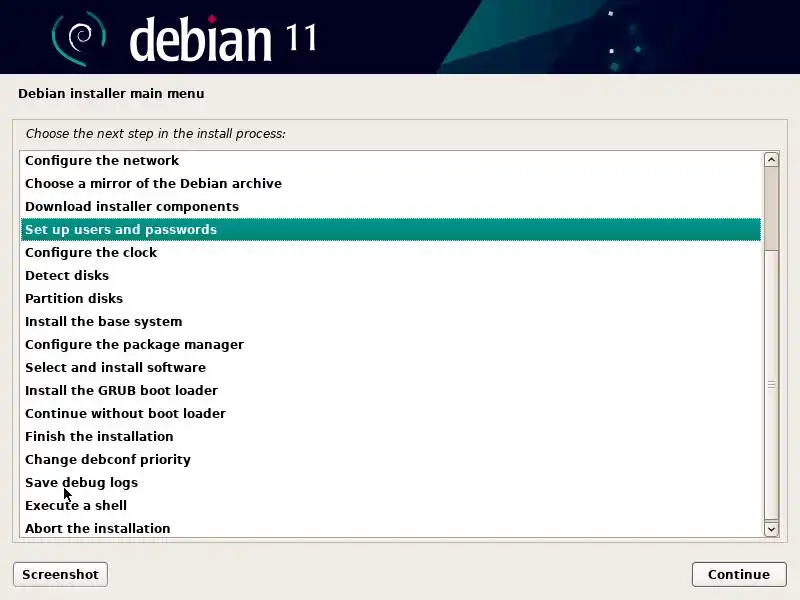Select Install the base system
This screenshot has height=600, width=800.
(x=391, y=321)
